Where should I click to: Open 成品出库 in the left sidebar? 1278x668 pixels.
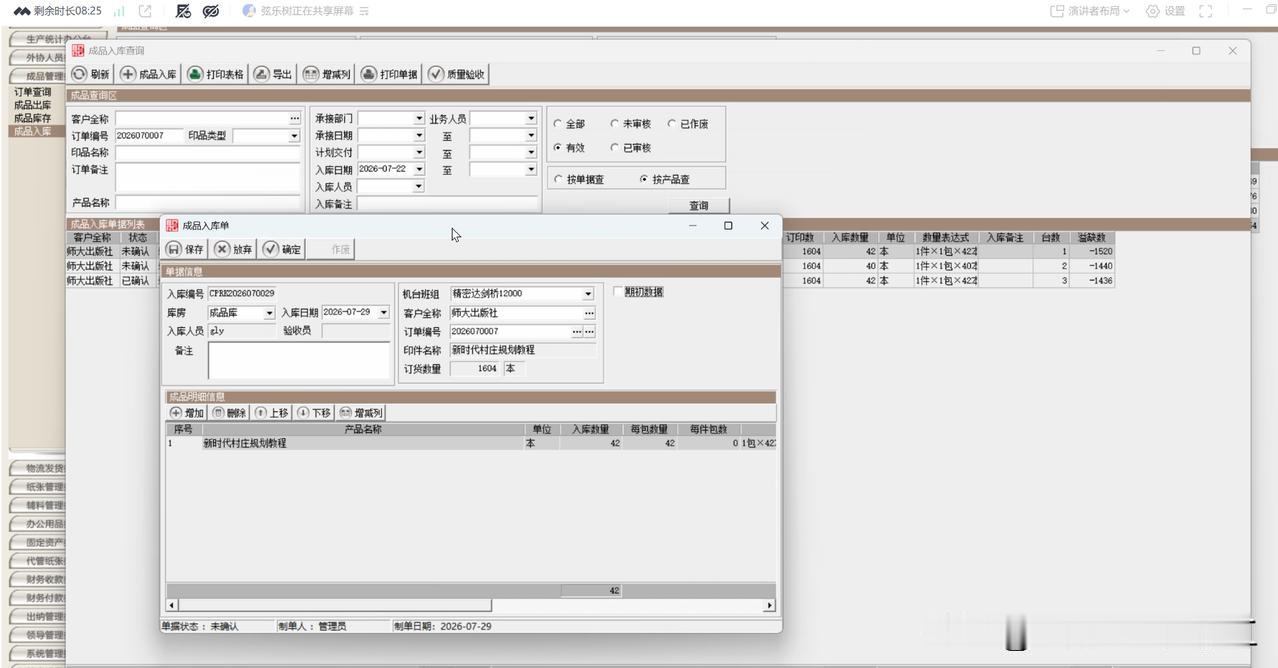(x=32, y=105)
